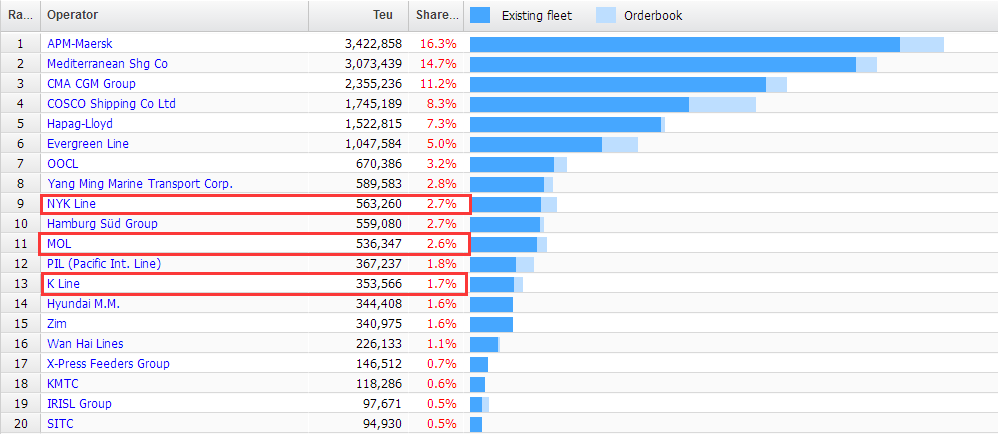Sort by the Teu column header
The width and height of the screenshot is (998, 434).
358,15
